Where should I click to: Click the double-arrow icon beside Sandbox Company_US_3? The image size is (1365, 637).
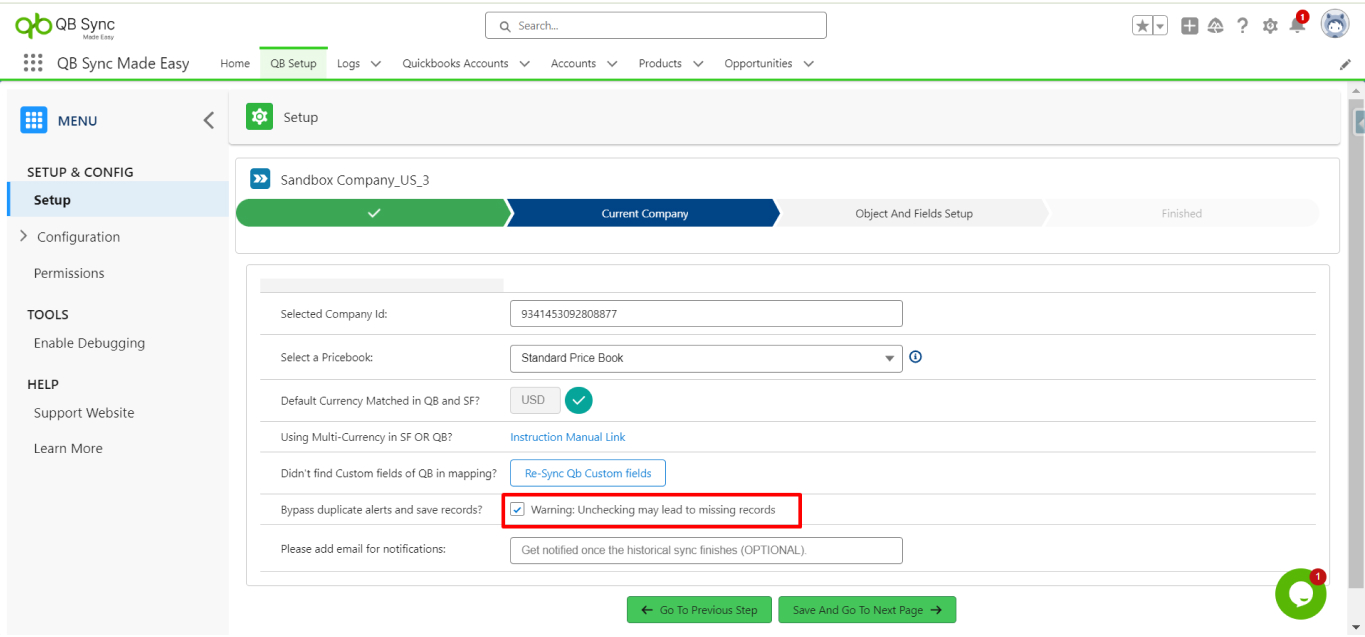point(260,179)
